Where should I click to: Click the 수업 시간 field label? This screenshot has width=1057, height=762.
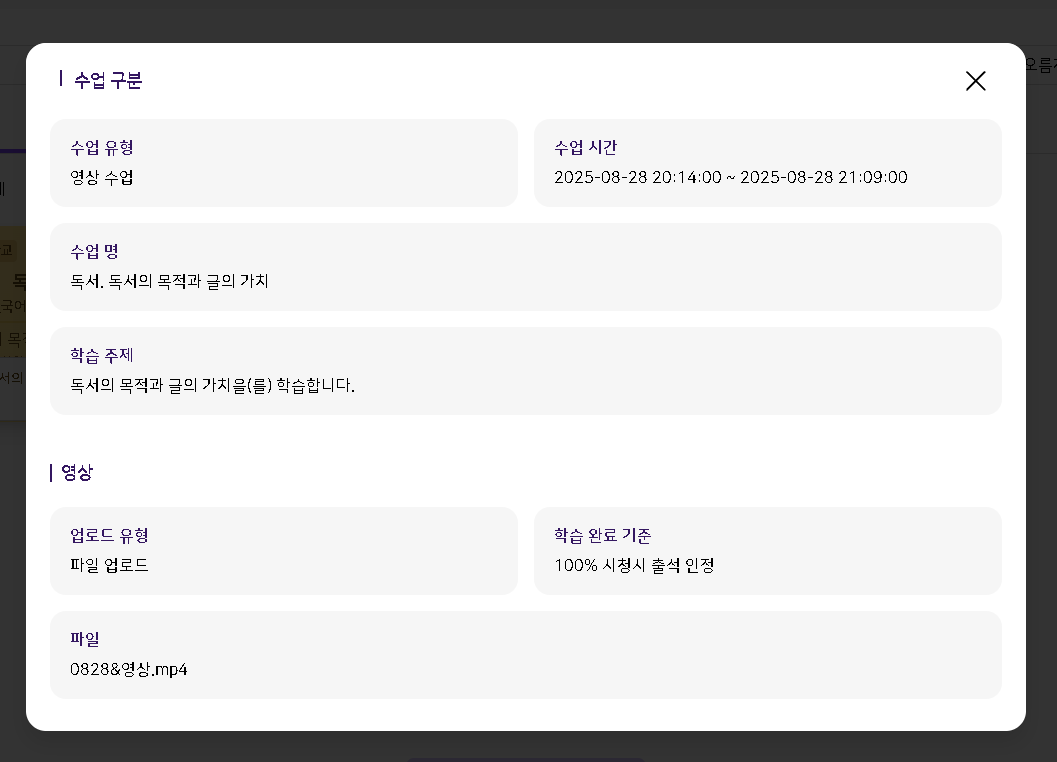point(586,148)
